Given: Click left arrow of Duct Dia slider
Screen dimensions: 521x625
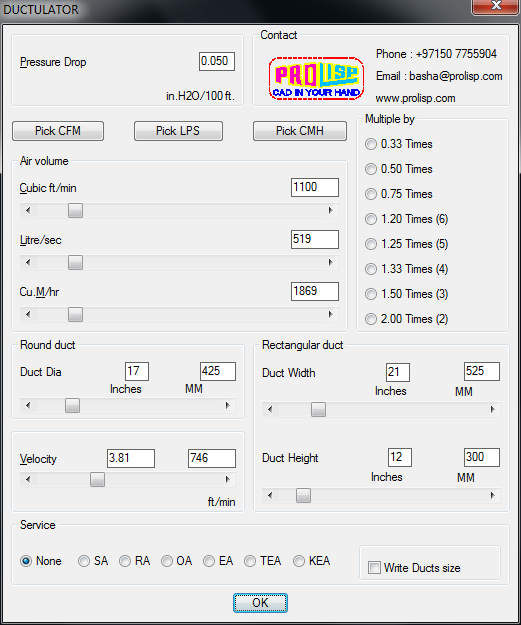Looking at the screenshot, I should tap(28, 405).
